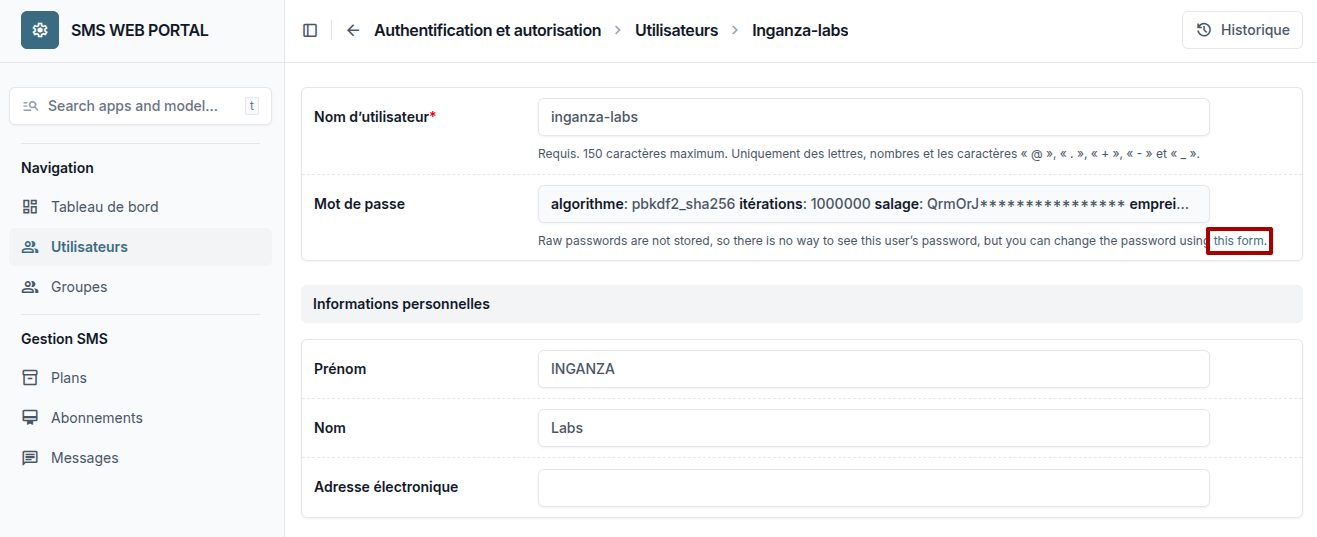The image size is (1317, 537).
Task: Click the Messages chat icon
Action: click(30, 458)
